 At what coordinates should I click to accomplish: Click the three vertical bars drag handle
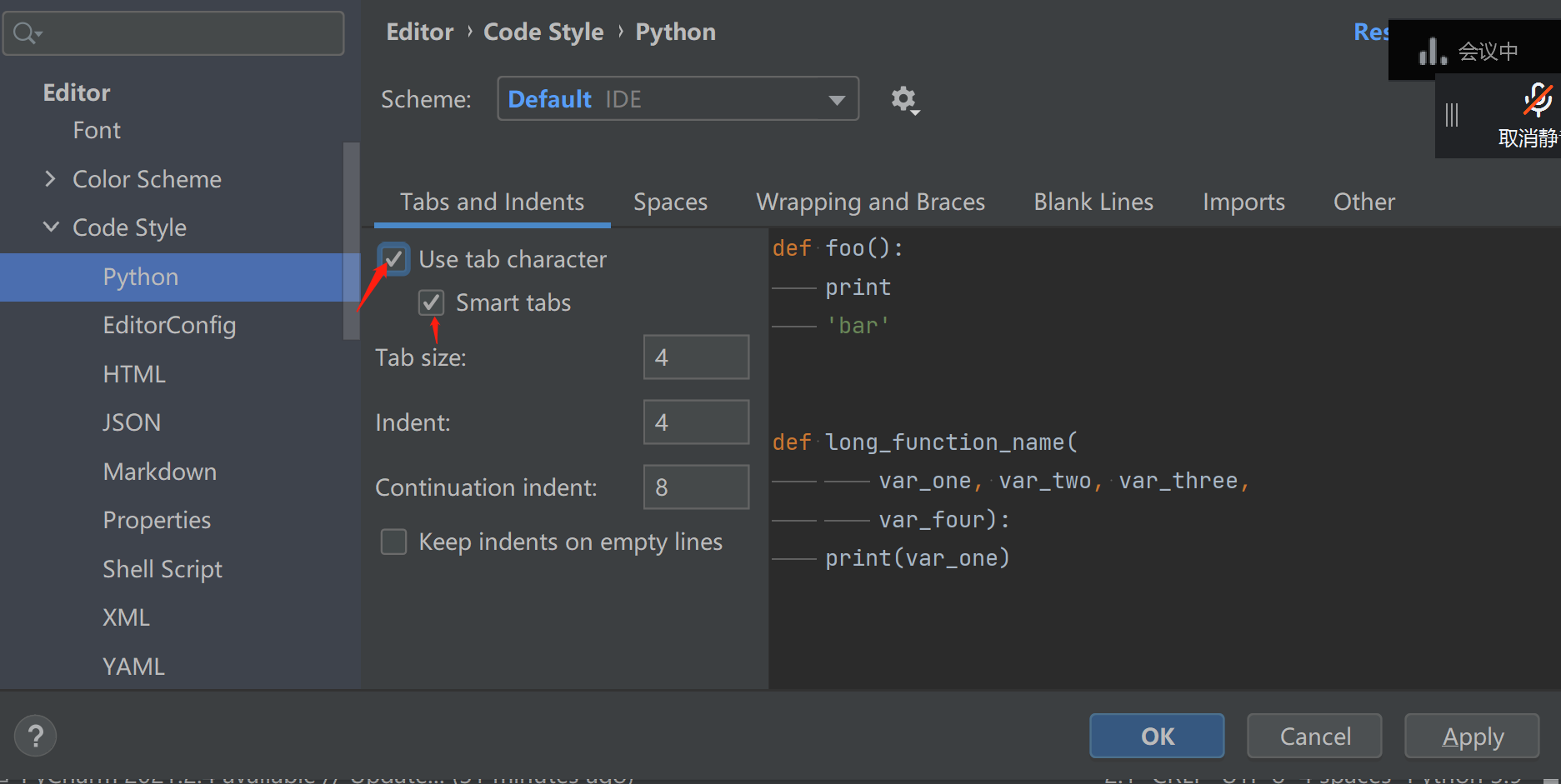coord(1452,115)
